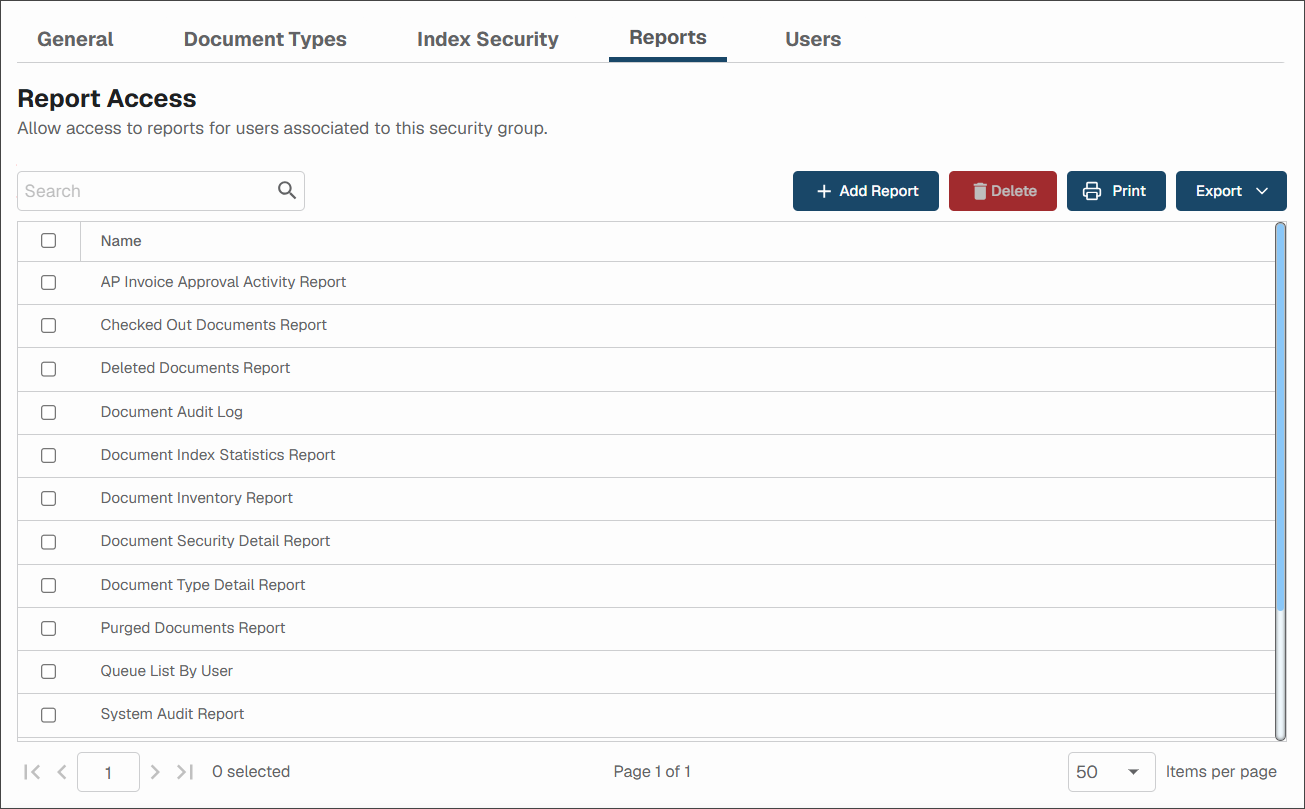Image resolution: width=1305 pixels, height=809 pixels.
Task: Switch to the Index Security tab
Action: tap(488, 39)
